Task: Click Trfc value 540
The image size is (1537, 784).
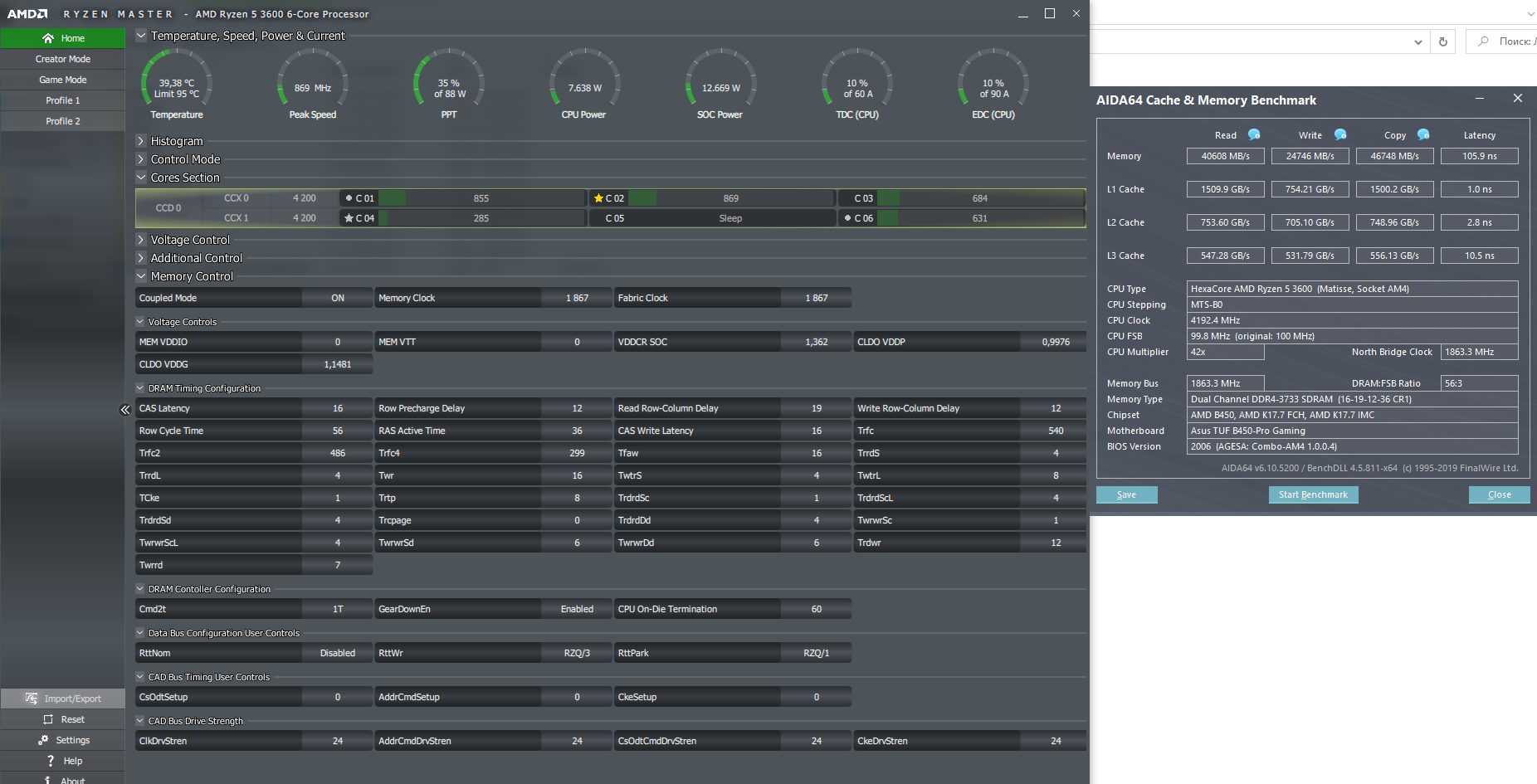Action: [x=1056, y=431]
